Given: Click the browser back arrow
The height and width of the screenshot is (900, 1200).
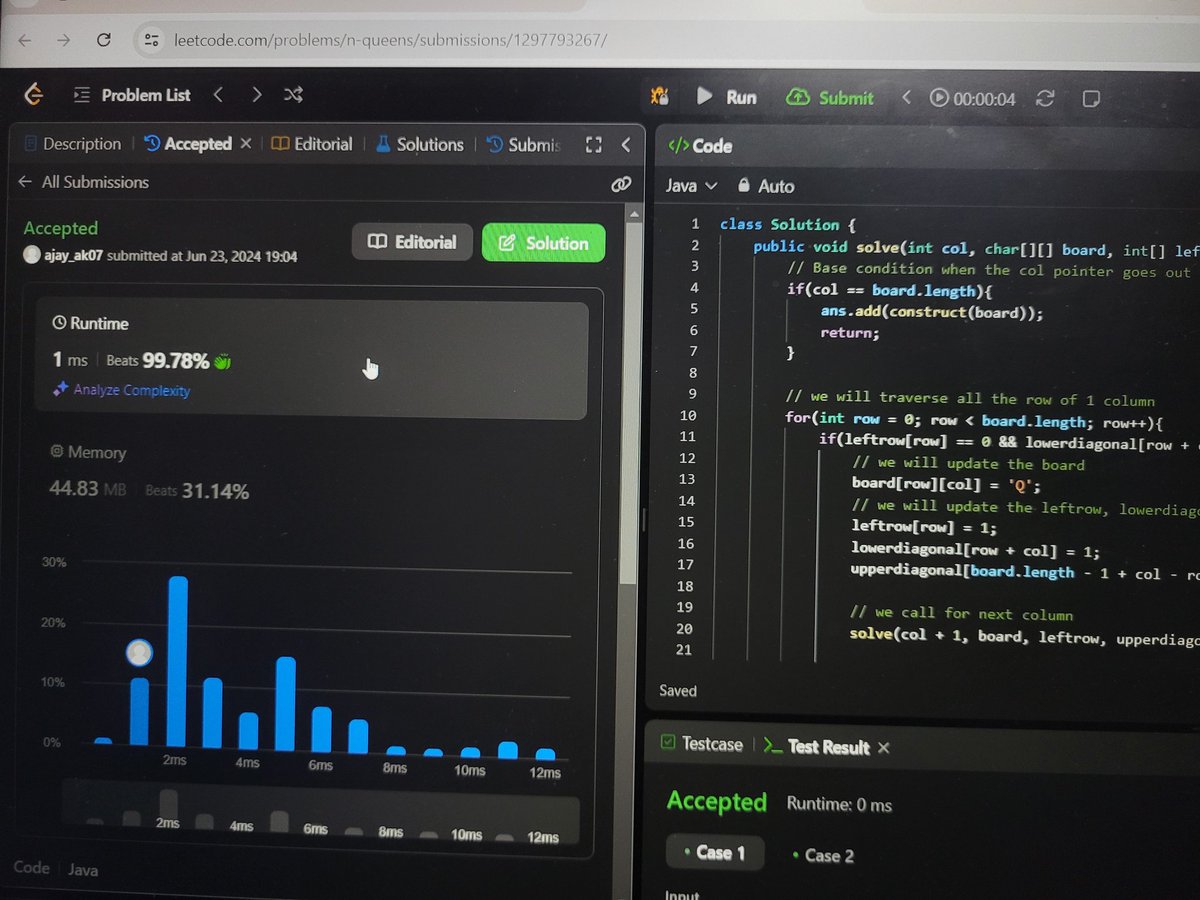Looking at the screenshot, I should pyautogui.click(x=25, y=40).
